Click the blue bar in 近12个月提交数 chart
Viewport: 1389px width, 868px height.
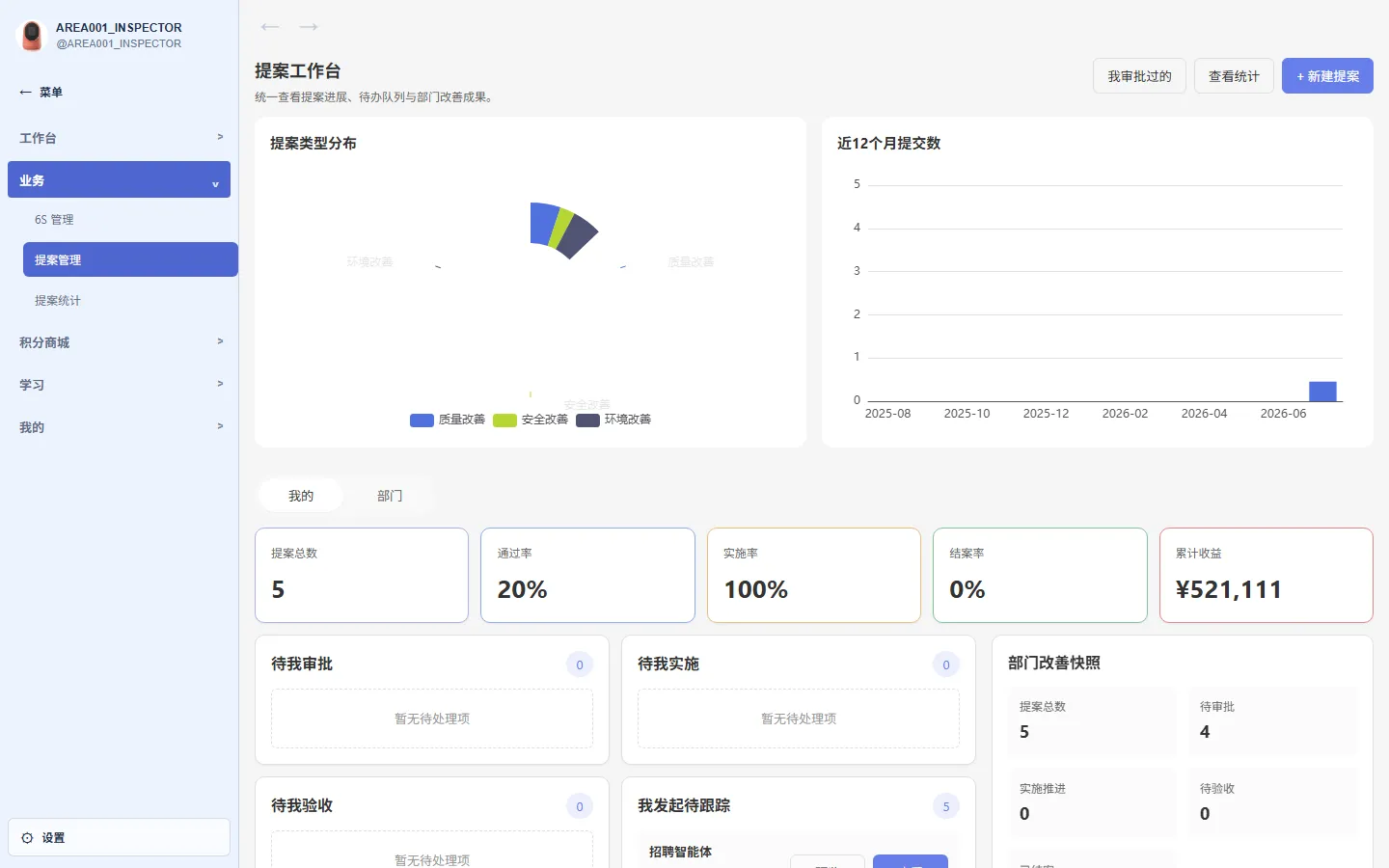[1322, 392]
